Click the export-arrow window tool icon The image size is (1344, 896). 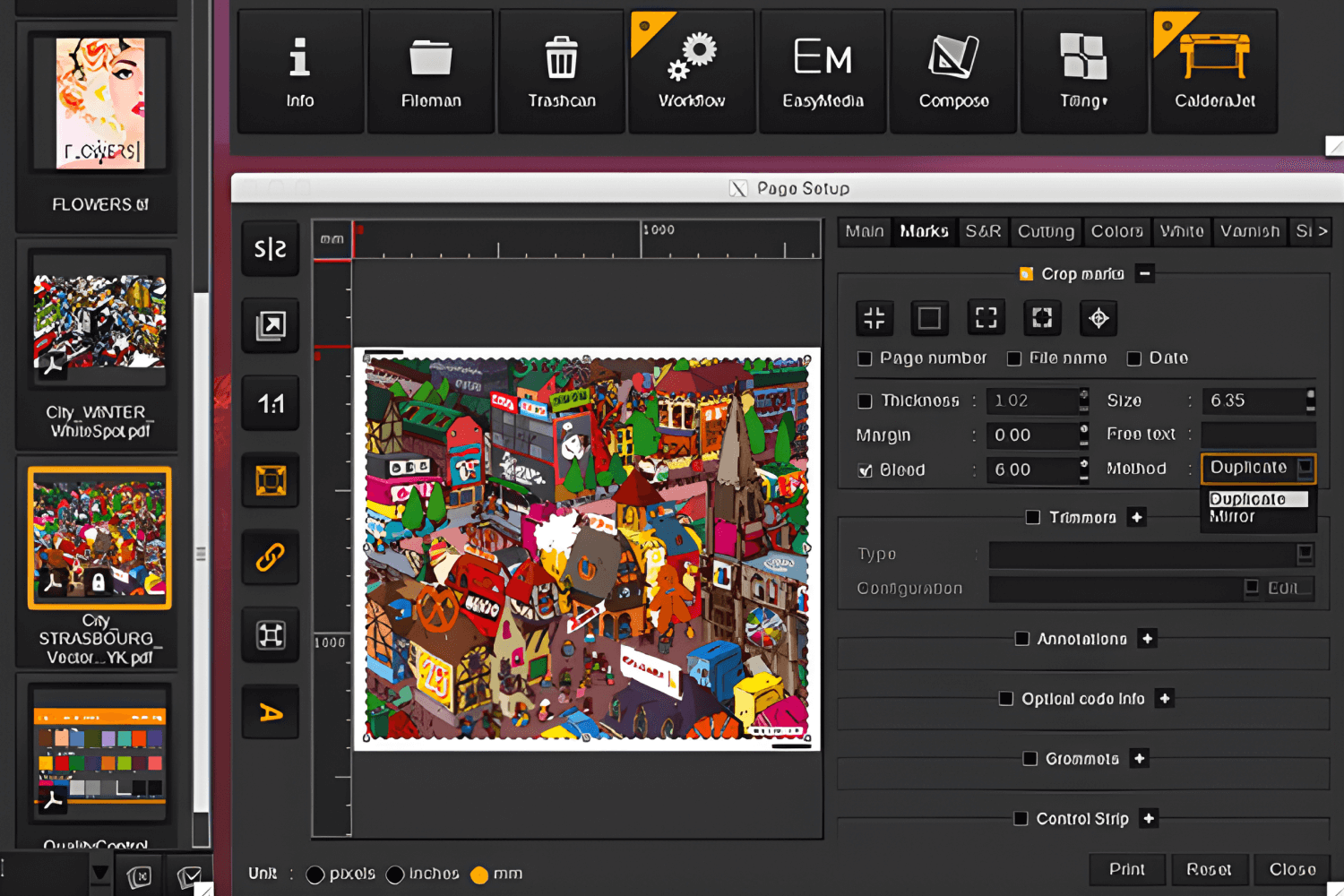tap(270, 325)
